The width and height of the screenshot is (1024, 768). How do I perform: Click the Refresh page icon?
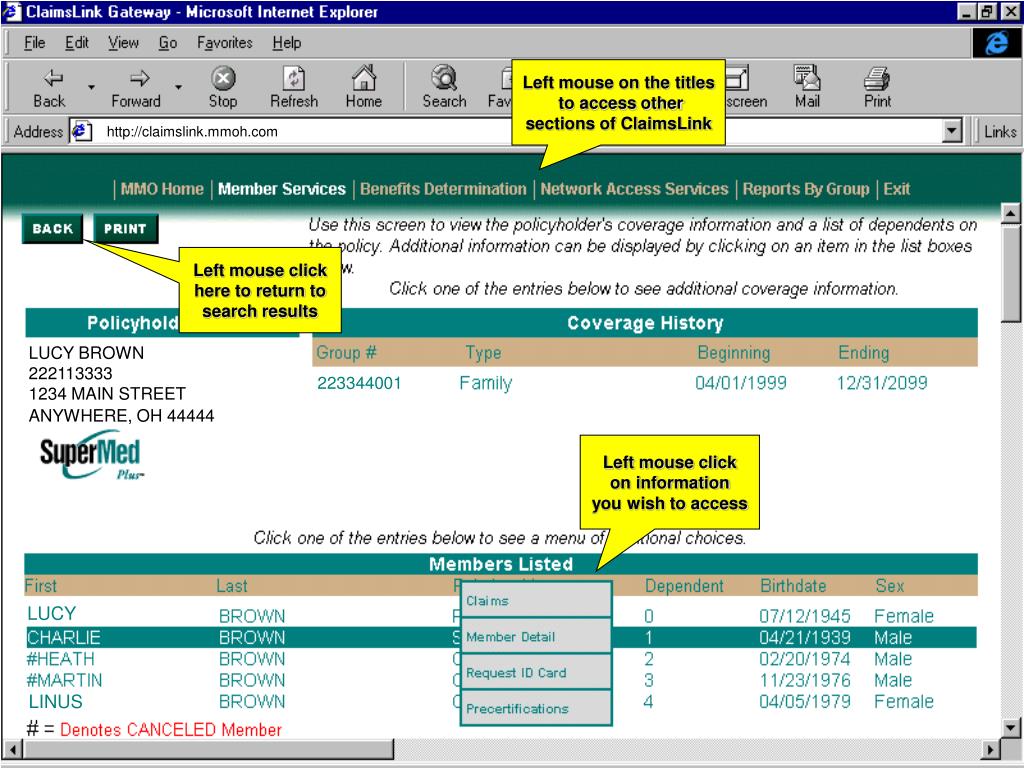click(x=294, y=78)
